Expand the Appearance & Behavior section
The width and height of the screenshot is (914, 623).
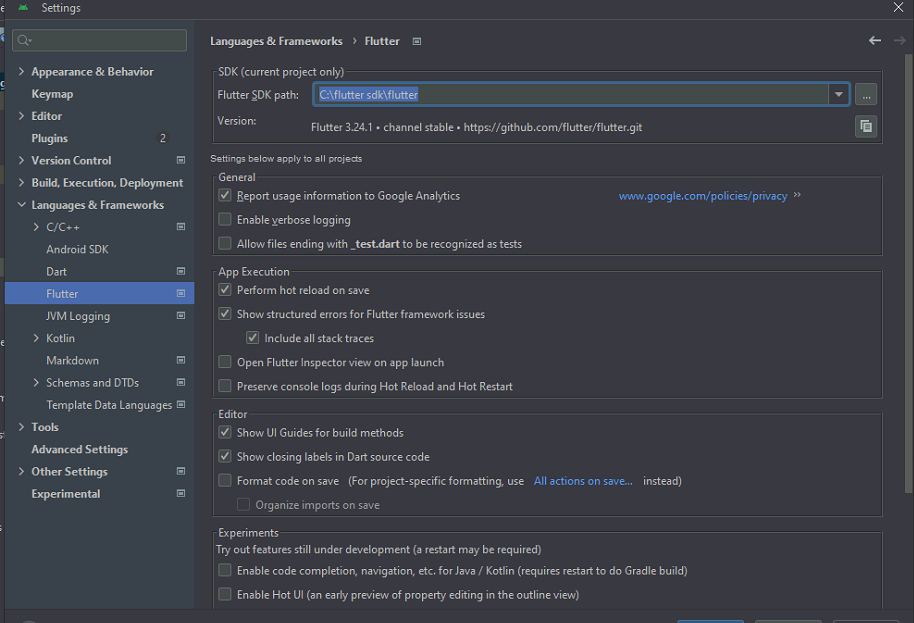tap(22, 72)
